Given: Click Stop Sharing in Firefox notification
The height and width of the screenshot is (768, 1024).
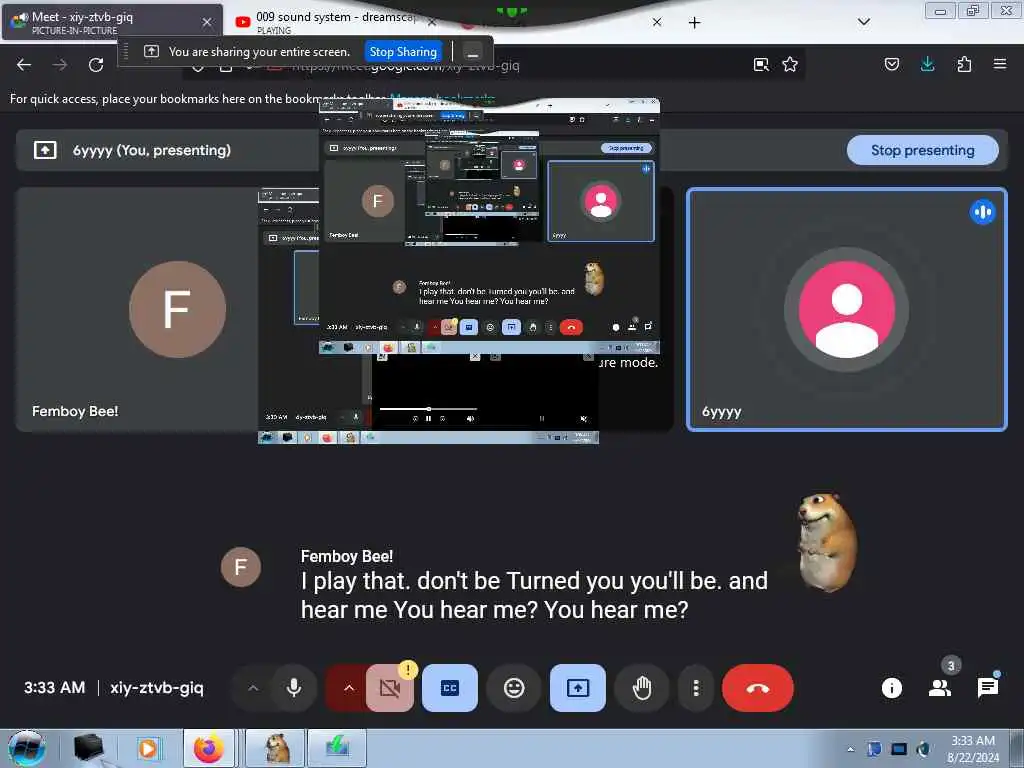Looking at the screenshot, I should point(403,52).
